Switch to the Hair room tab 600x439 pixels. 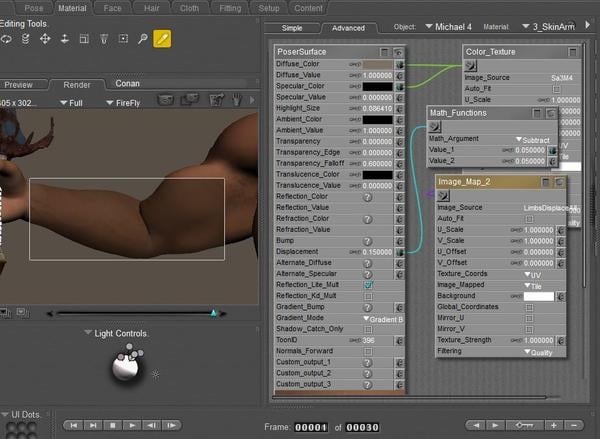152,8
